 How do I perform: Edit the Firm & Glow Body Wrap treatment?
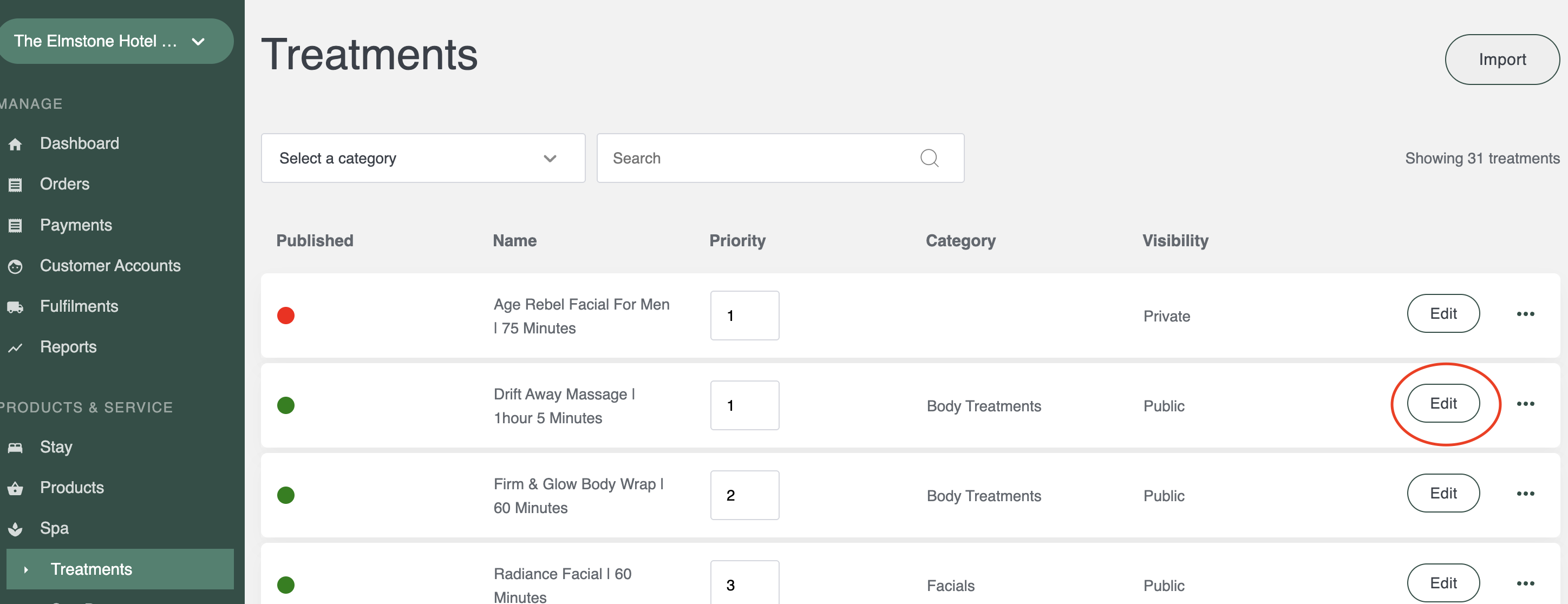coord(1442,493)
